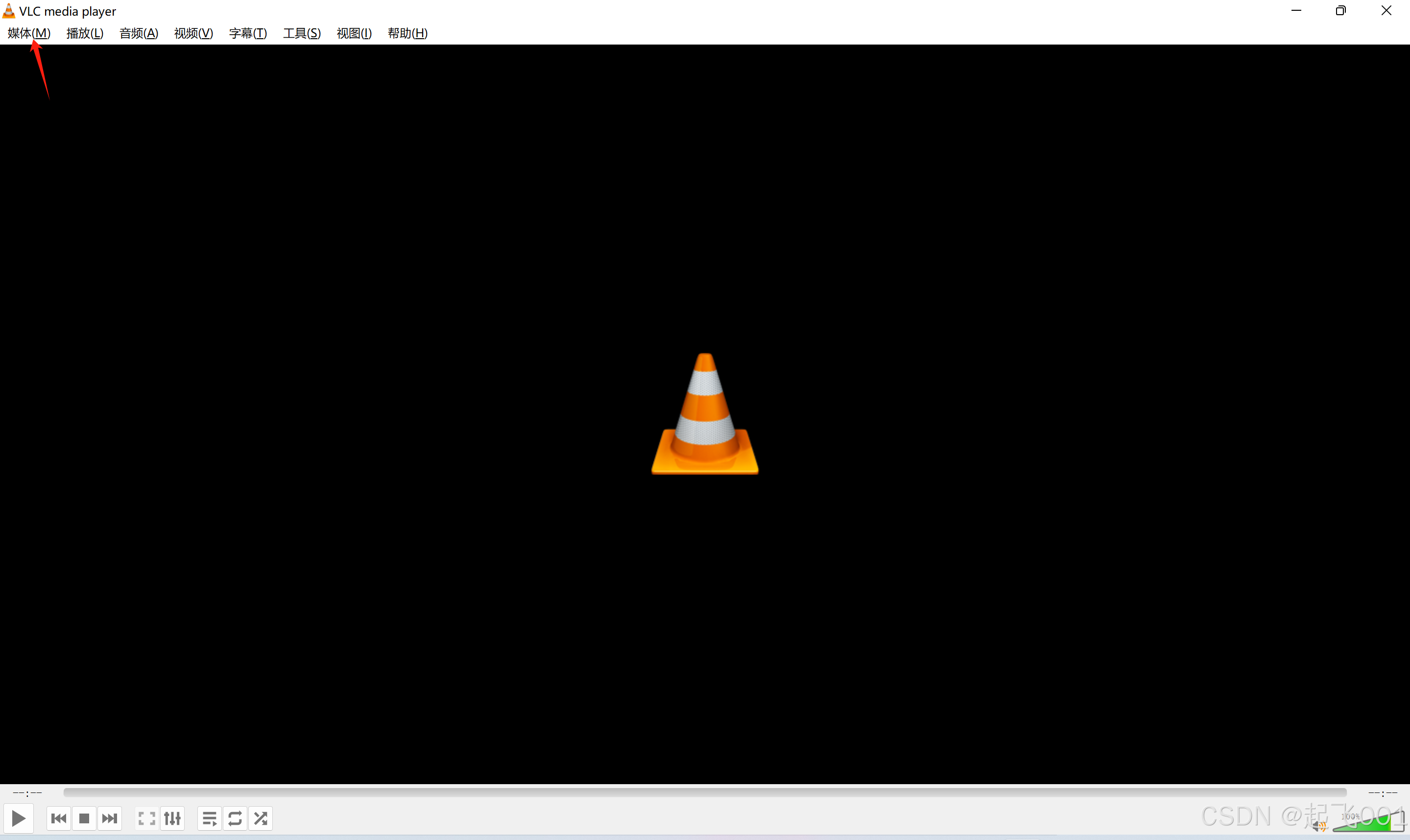Image resolution: width=1410 pixels, height=840 pixels.
Task: Open the 媒体(M) menu
Action: tap(29, 33)
